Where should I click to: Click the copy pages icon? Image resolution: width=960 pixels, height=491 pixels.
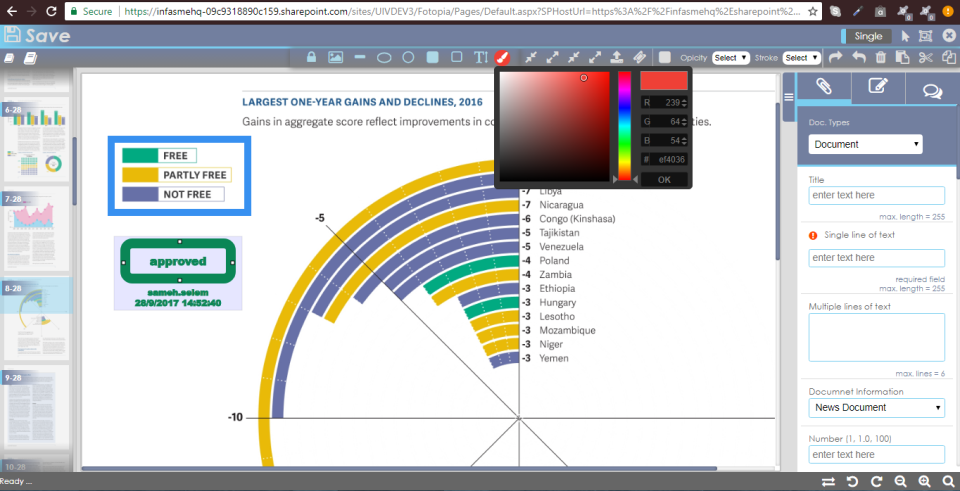(x=948, y=58)
